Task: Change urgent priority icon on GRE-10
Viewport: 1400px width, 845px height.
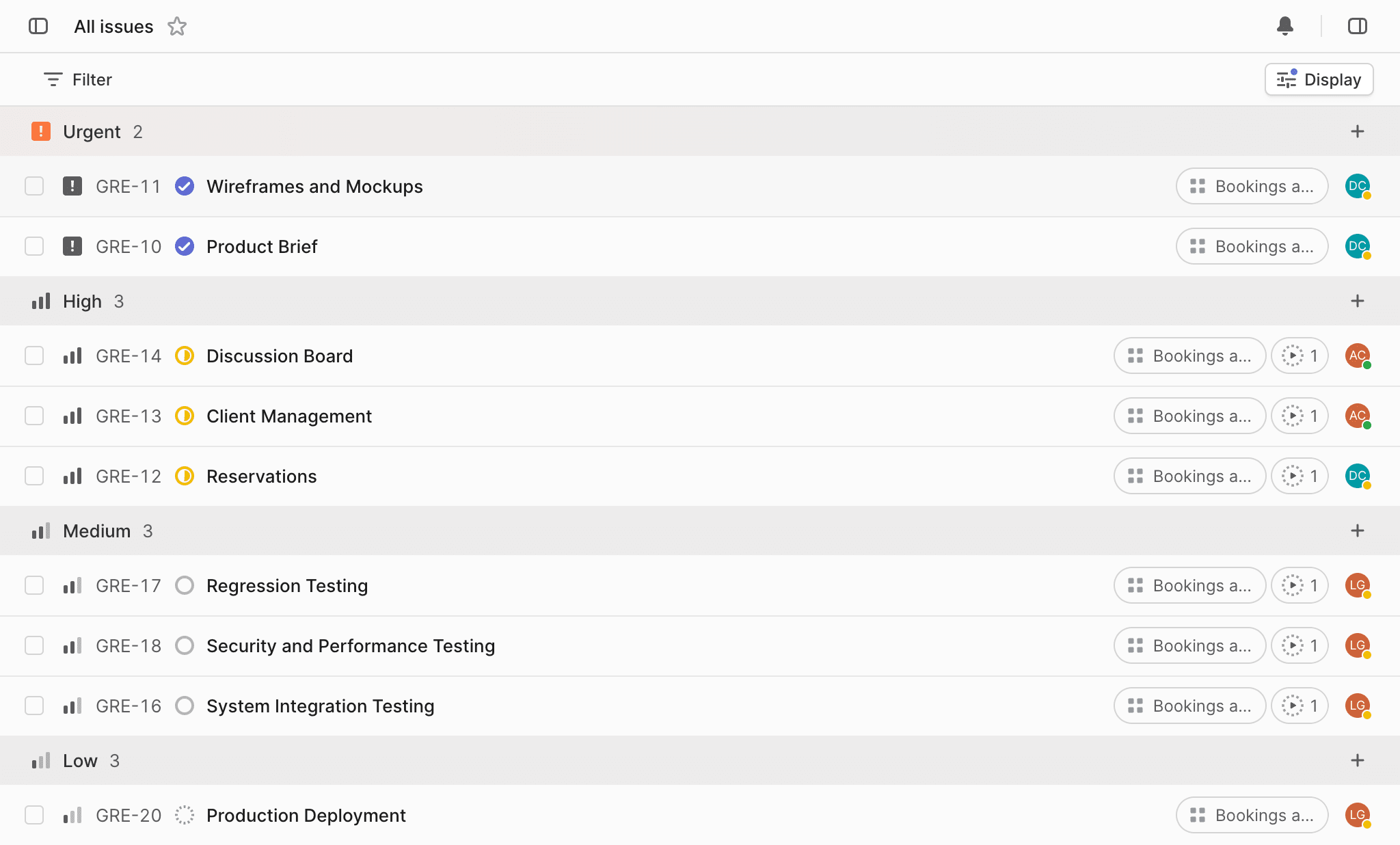Action: point(72,246)
